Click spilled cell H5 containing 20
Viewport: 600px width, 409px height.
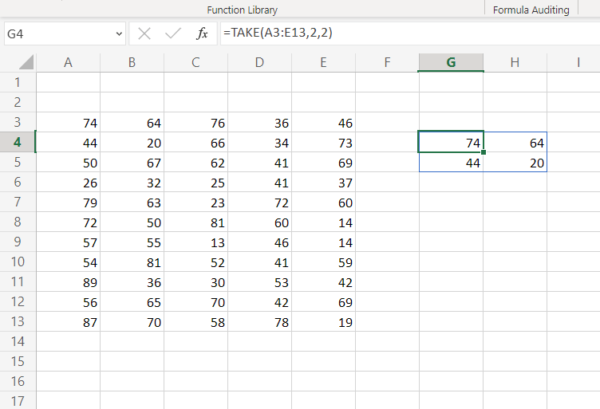point(515,162)
